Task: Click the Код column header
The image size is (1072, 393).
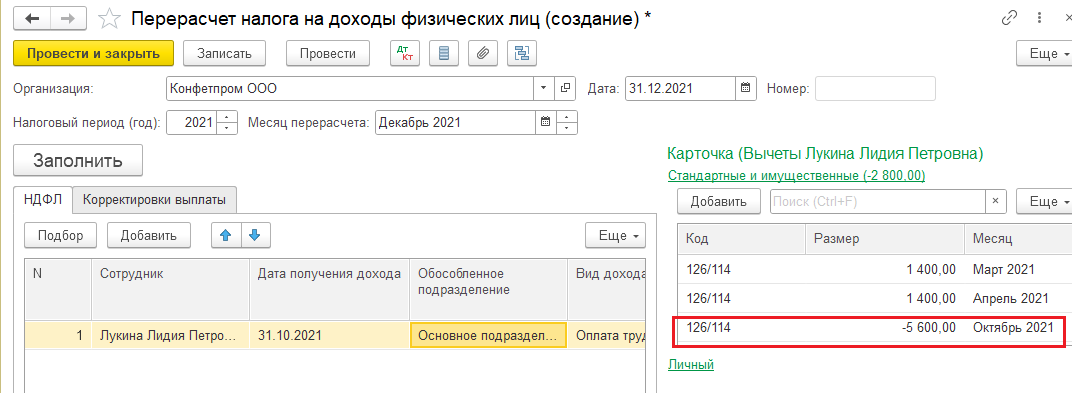Action: coord(742,239)
